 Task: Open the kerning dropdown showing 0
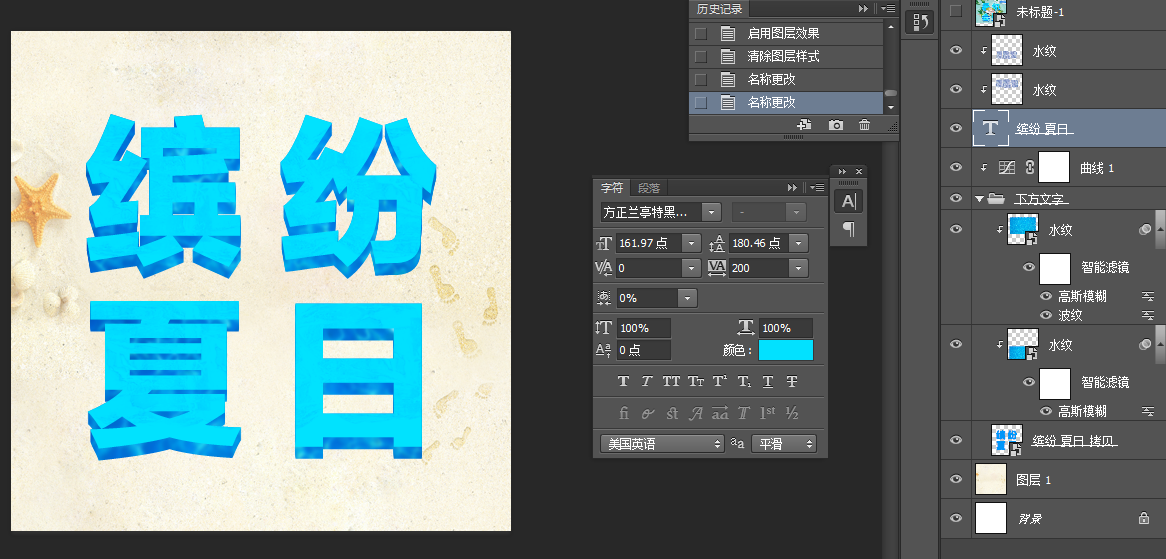pos(692,268)
